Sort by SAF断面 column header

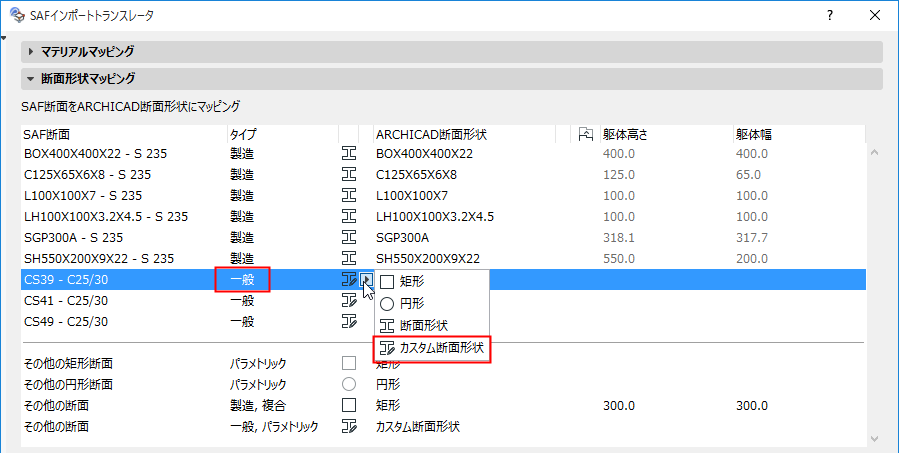coord(124,134)
